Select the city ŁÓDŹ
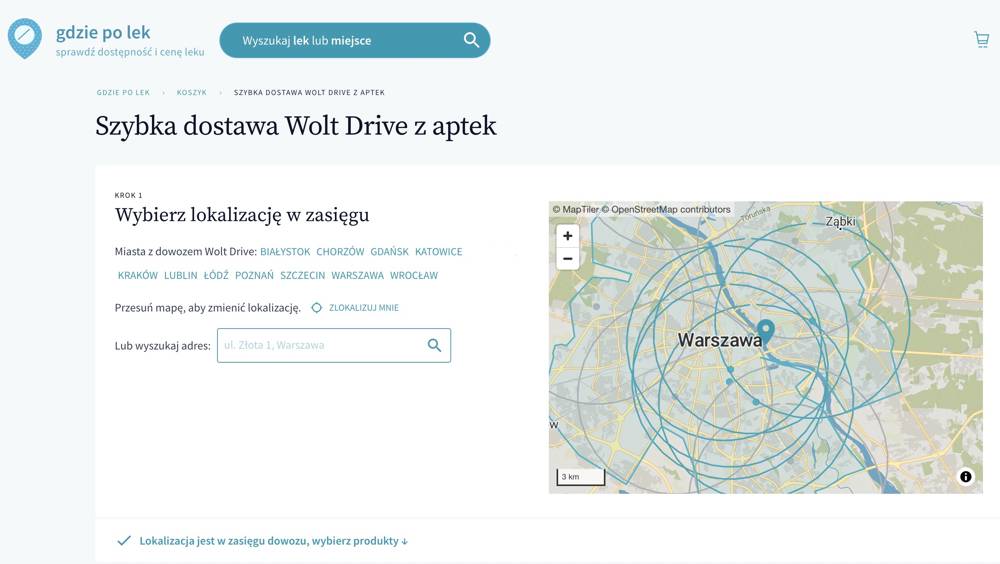Viewport: 1000px width, 564px height. [x=216, y=276]
